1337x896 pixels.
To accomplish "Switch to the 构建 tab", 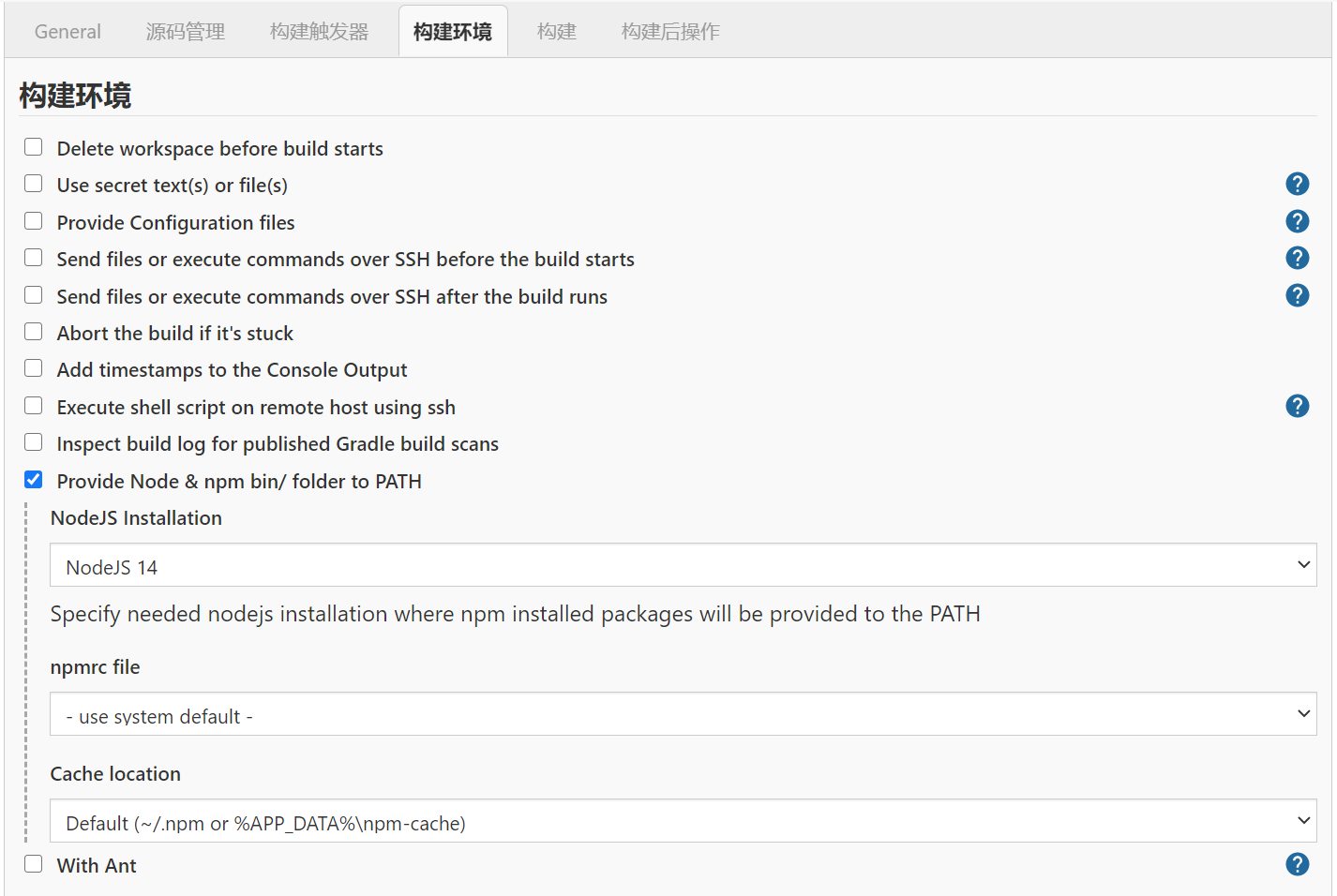I will click(557, 32).
